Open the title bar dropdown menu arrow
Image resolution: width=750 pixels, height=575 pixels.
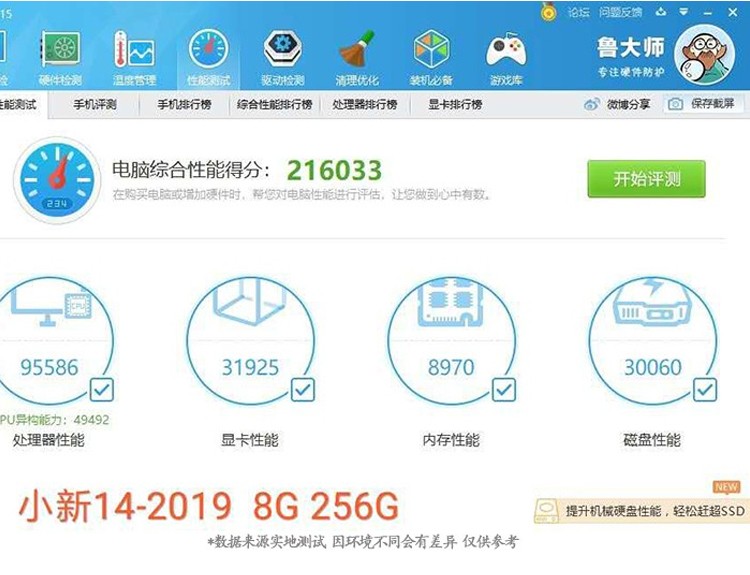pos(684,12)
